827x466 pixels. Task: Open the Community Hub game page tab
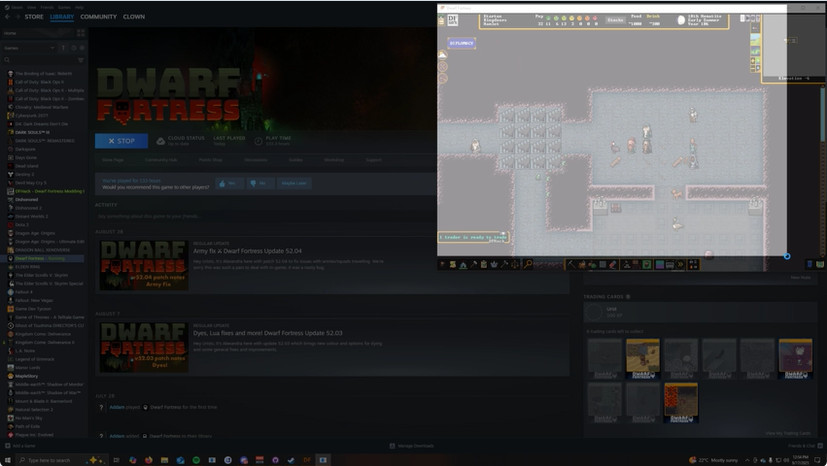[x=161, y=160]
